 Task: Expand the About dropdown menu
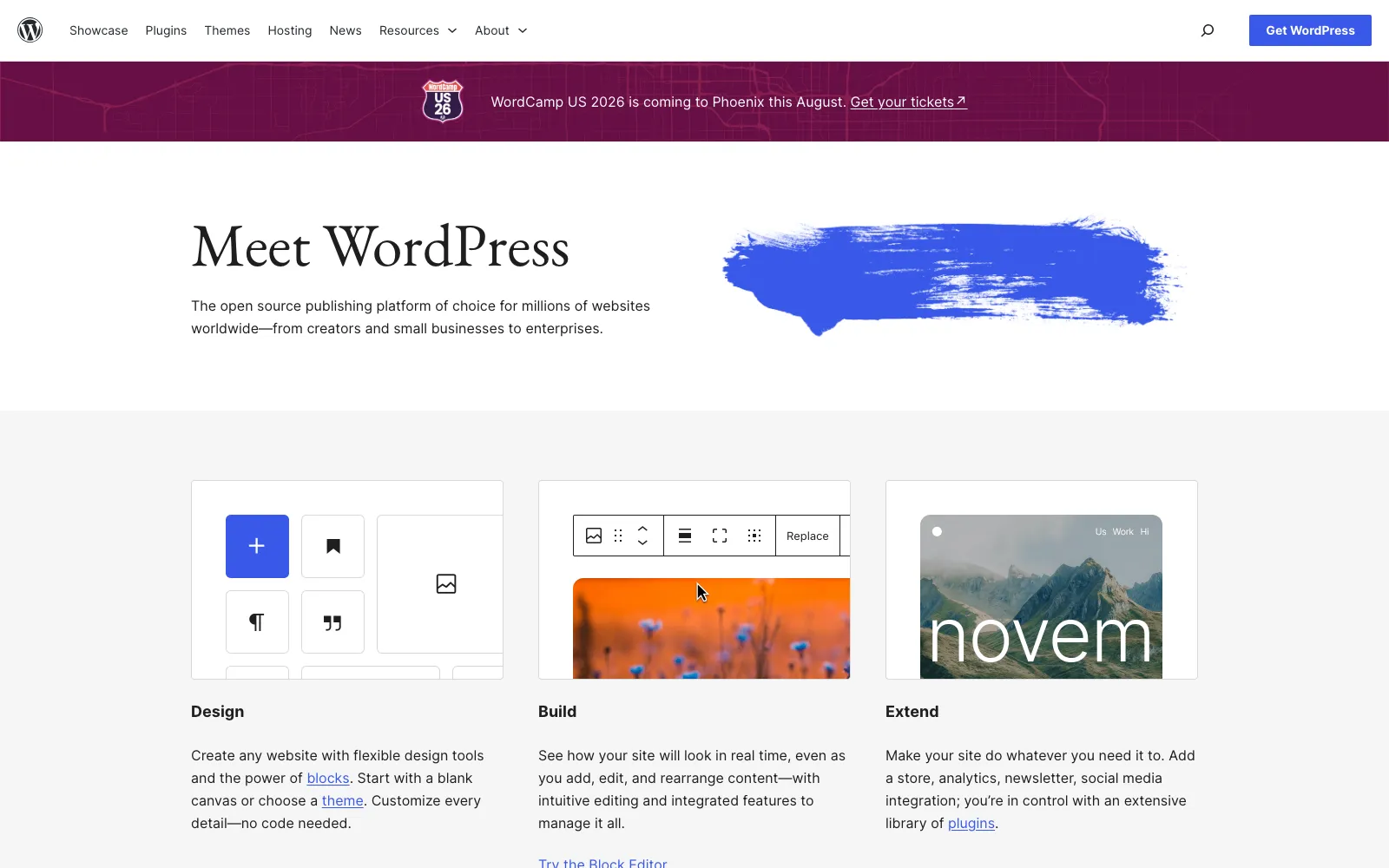(x=501, y=30)
